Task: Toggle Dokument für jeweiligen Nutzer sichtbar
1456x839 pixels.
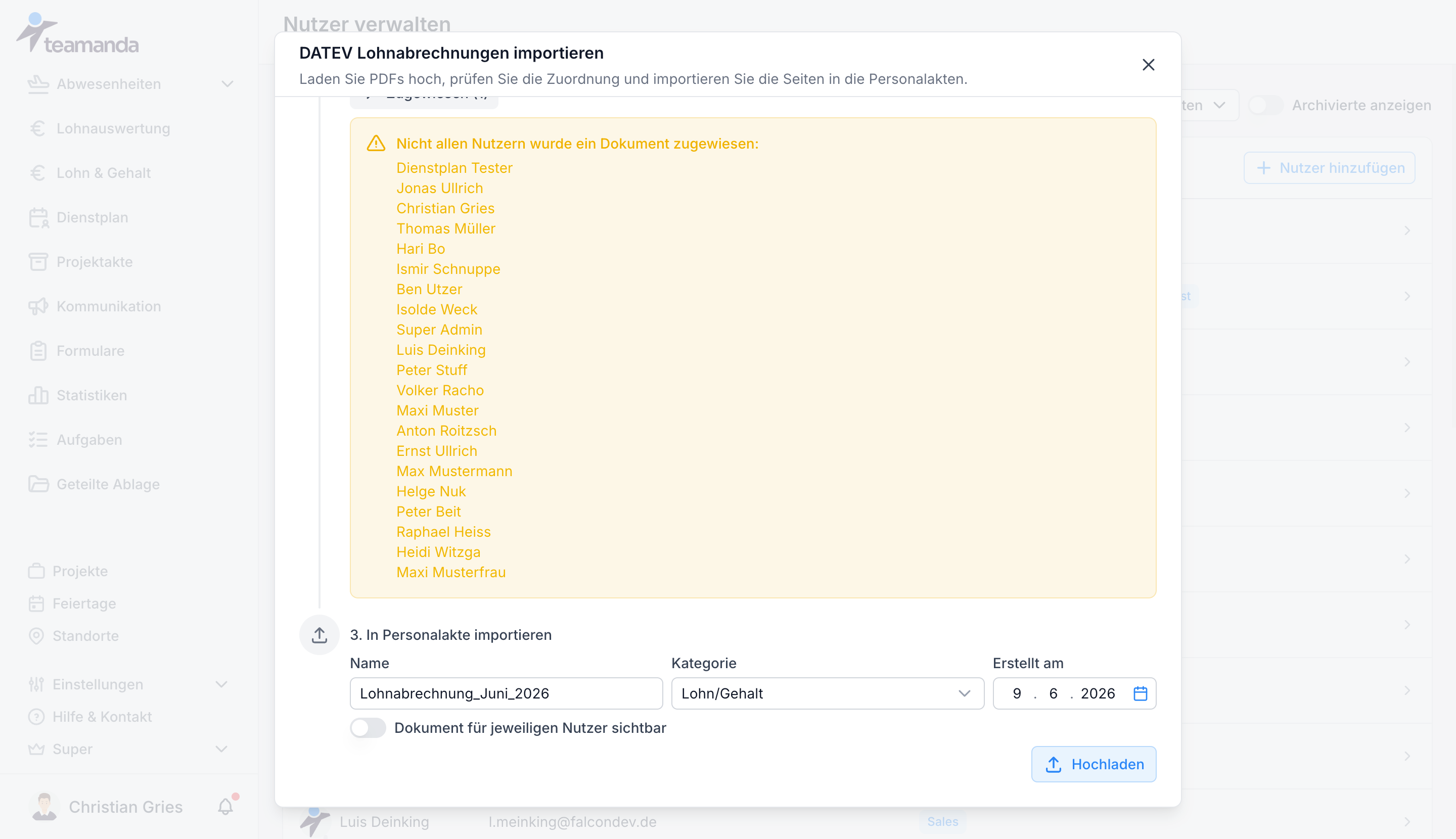Action: pyautogui.click(x=368, y=728)
